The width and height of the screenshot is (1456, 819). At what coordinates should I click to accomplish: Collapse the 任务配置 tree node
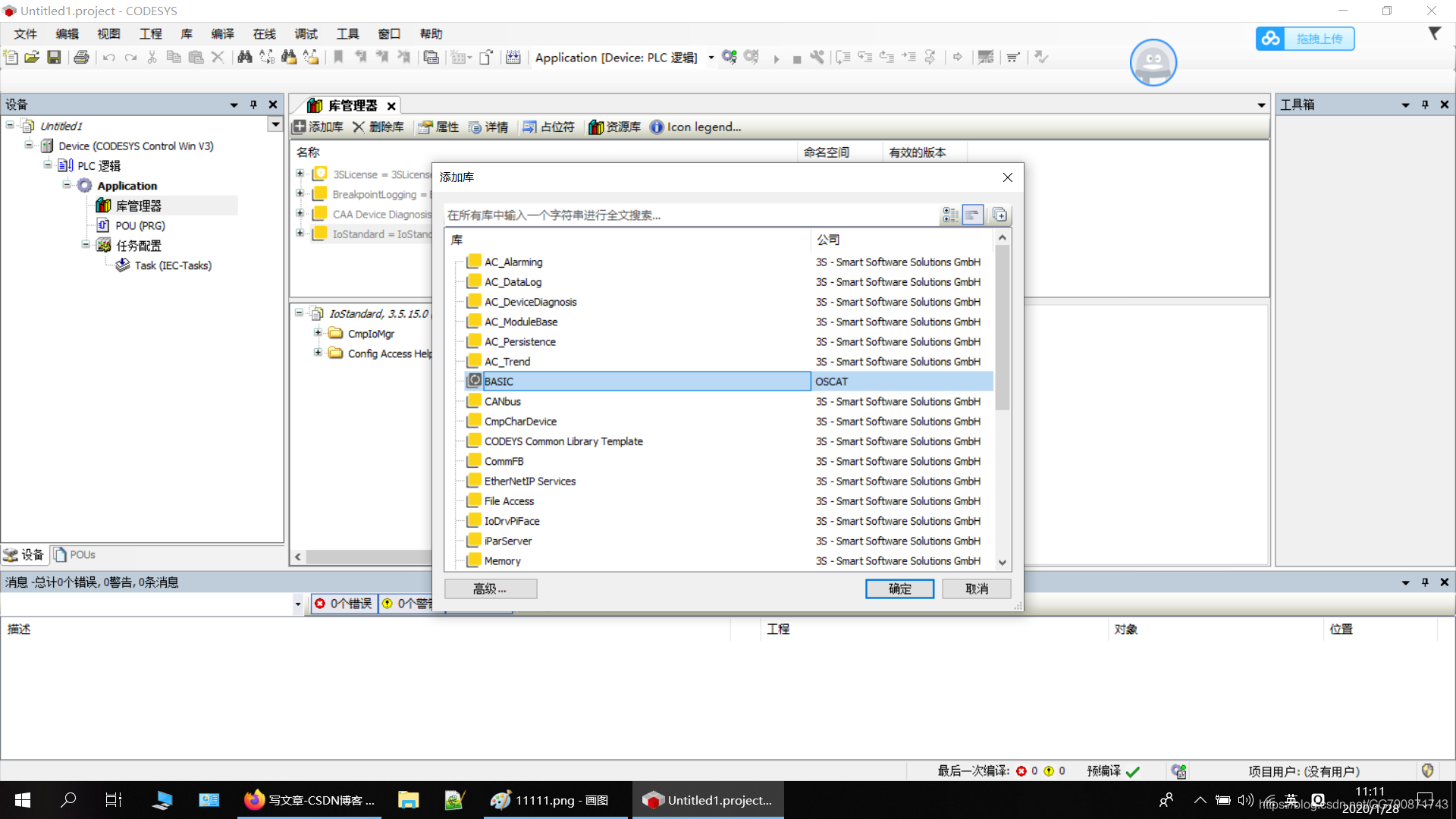click(x=86, y=243)
